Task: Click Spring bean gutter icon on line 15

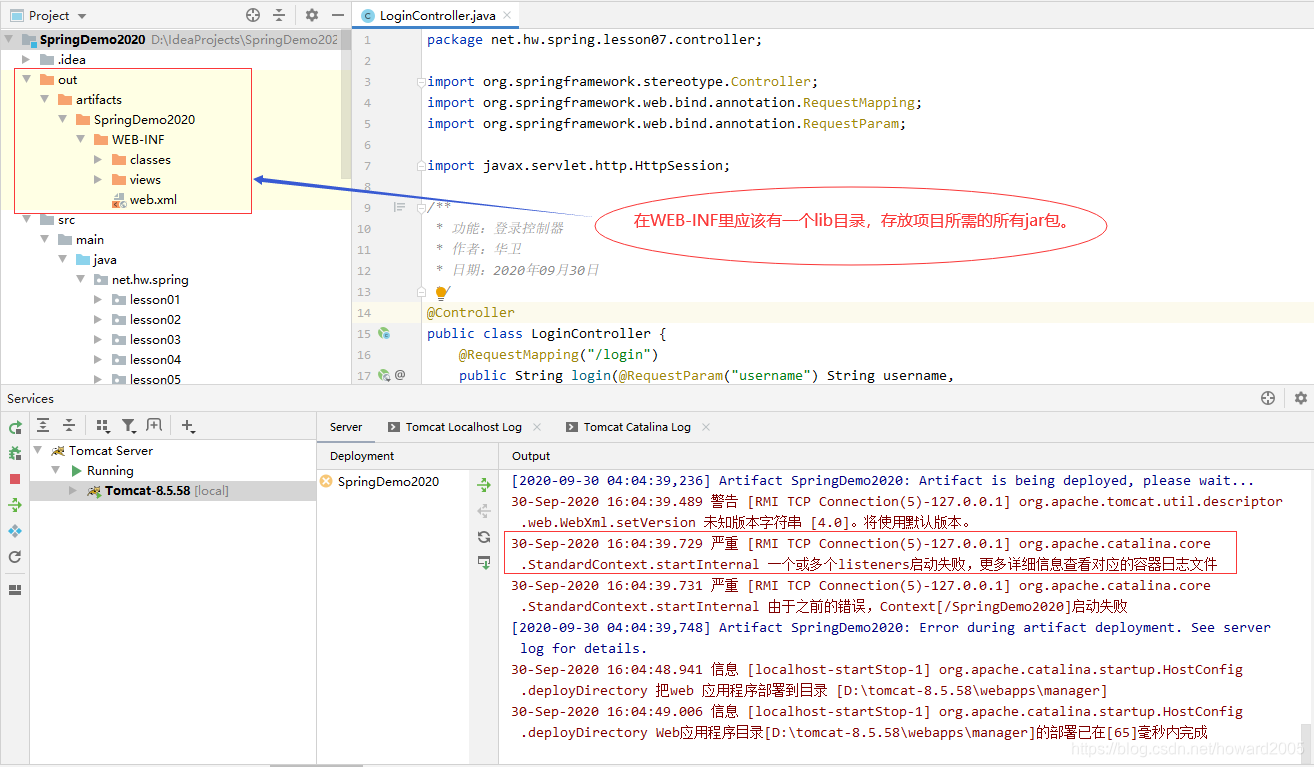Action: click(x=384, y=334)
